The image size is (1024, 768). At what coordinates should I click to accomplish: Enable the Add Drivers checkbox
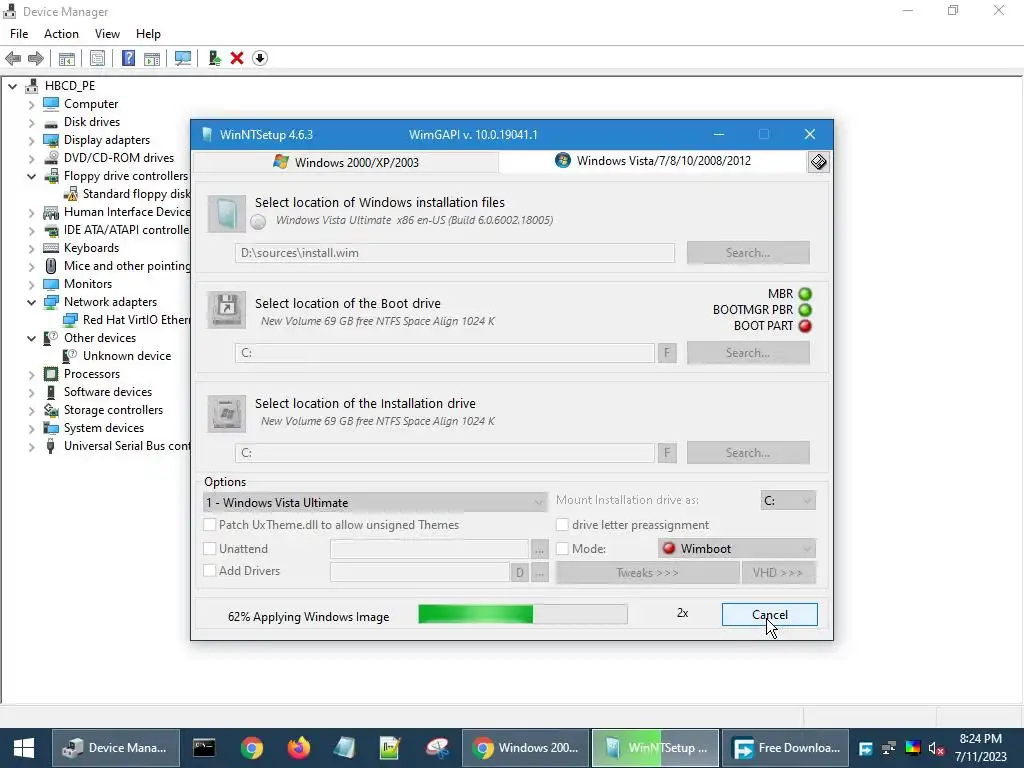[x=210, y=571]
